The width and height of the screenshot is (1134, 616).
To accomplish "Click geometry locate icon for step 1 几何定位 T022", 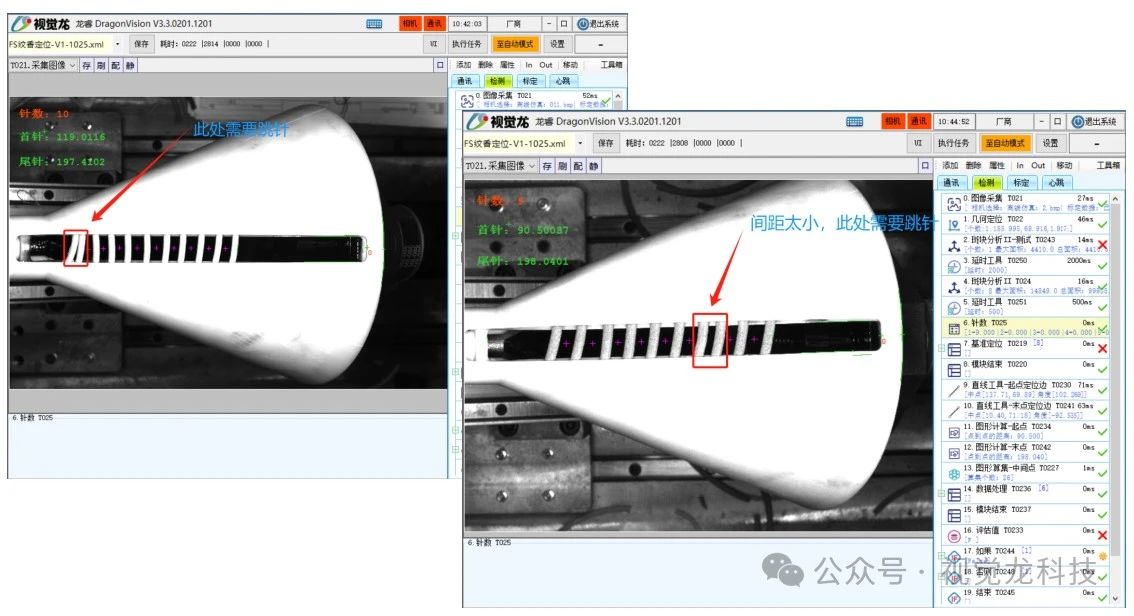I will 954,225.
